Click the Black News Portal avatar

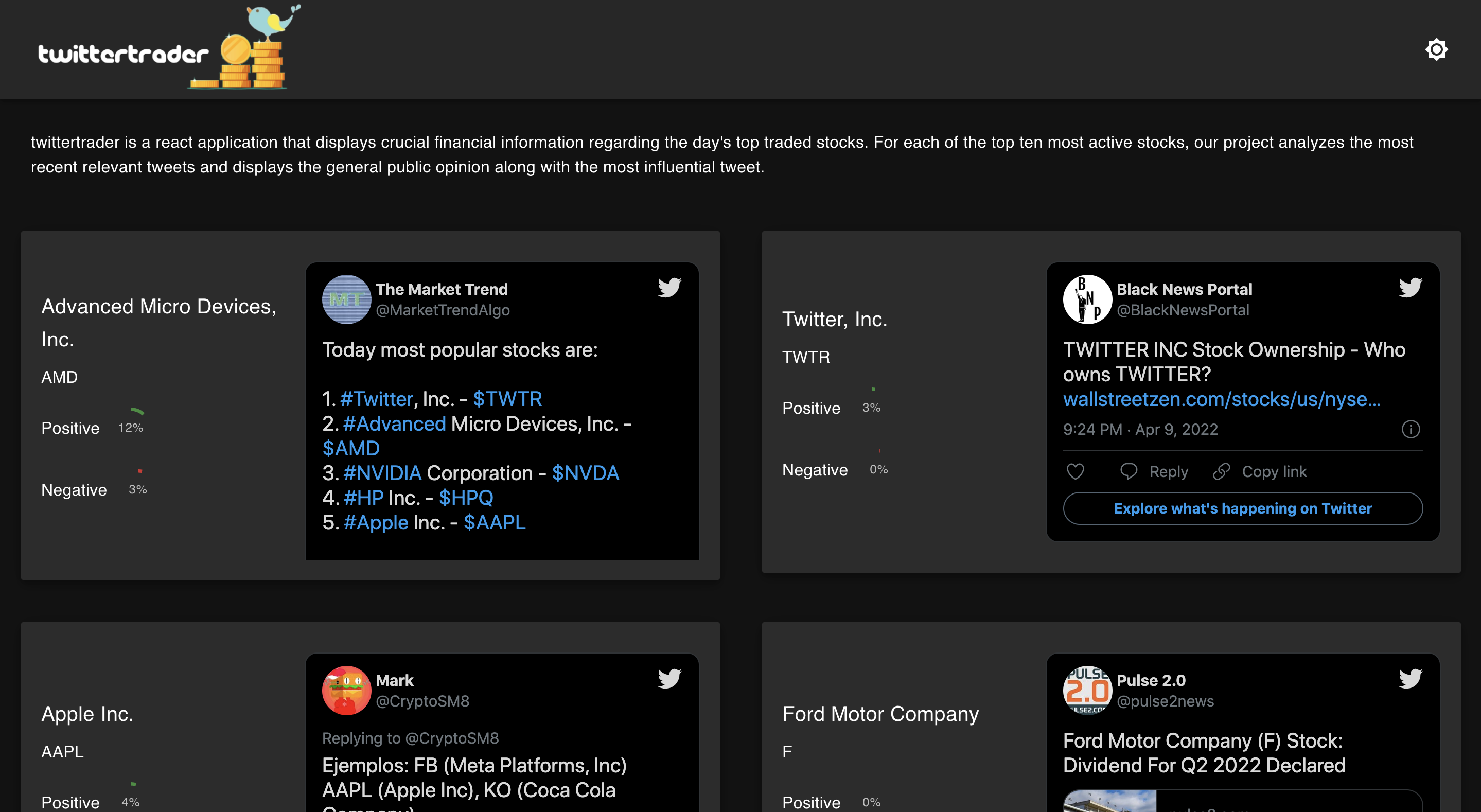tap(1087, 299)
